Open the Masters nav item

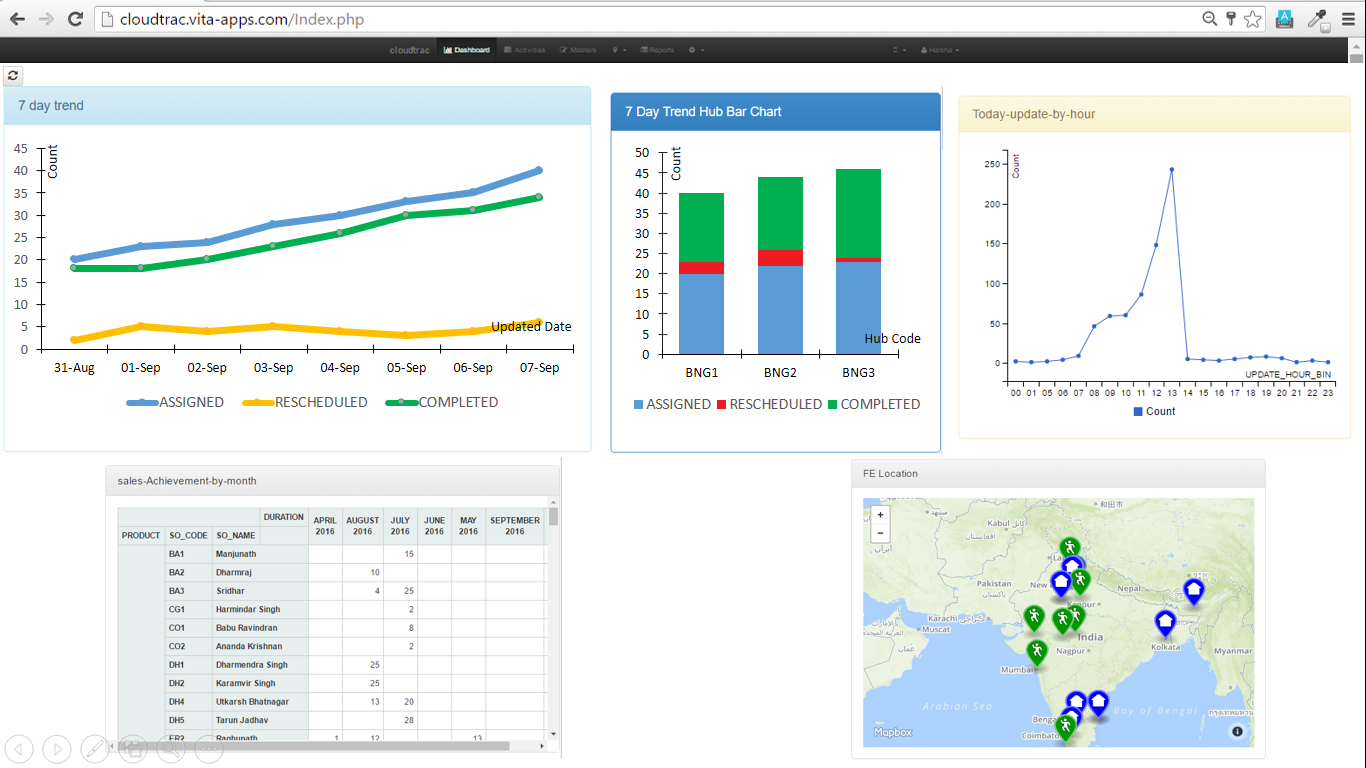[x=579, y=49]
